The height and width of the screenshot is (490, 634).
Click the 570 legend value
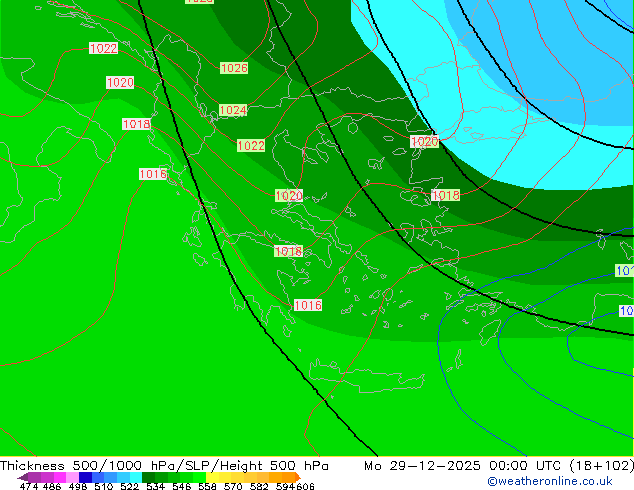pyautogui.click(x=233, y=486)
